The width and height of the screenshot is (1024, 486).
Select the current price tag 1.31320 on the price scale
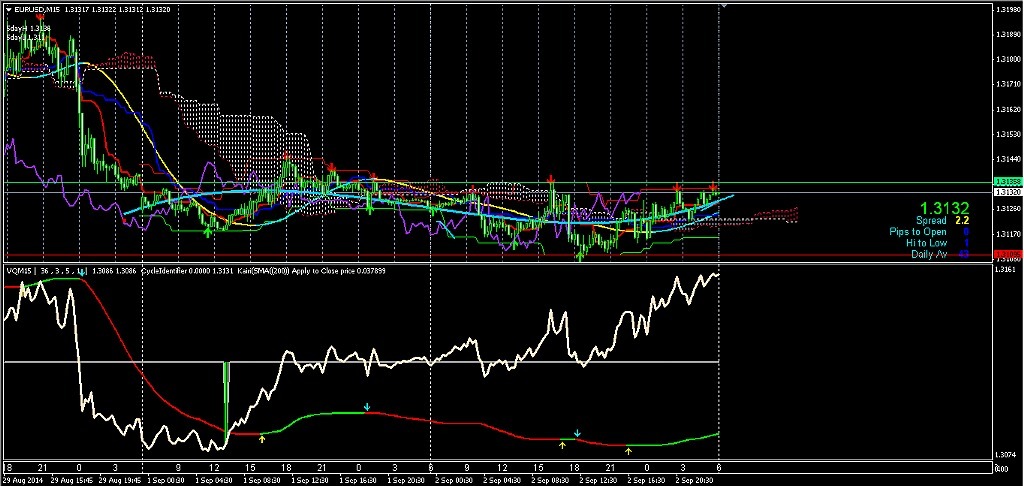click(1007, 190)
